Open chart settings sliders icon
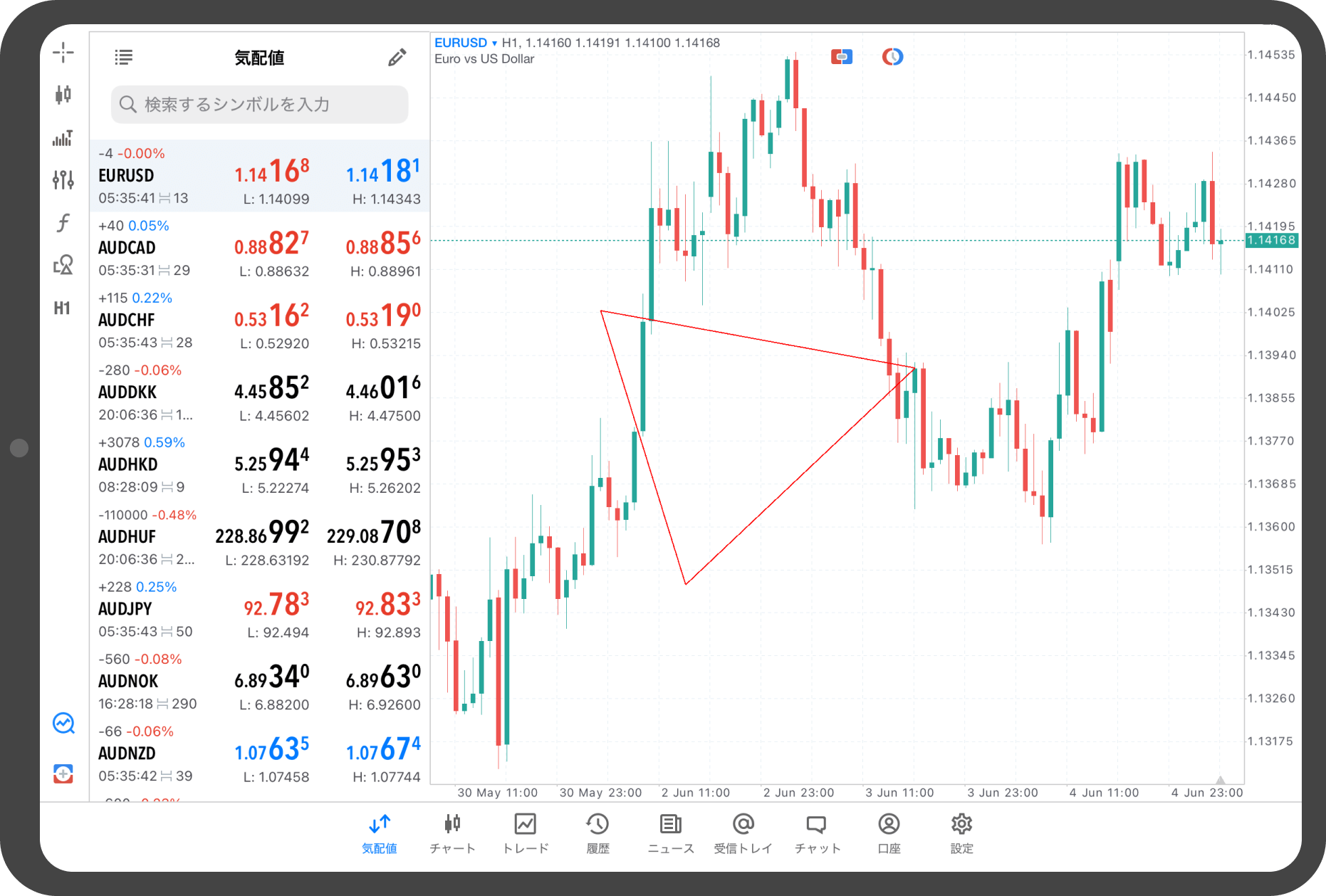 pyautogui.click(x=63, y=179)
